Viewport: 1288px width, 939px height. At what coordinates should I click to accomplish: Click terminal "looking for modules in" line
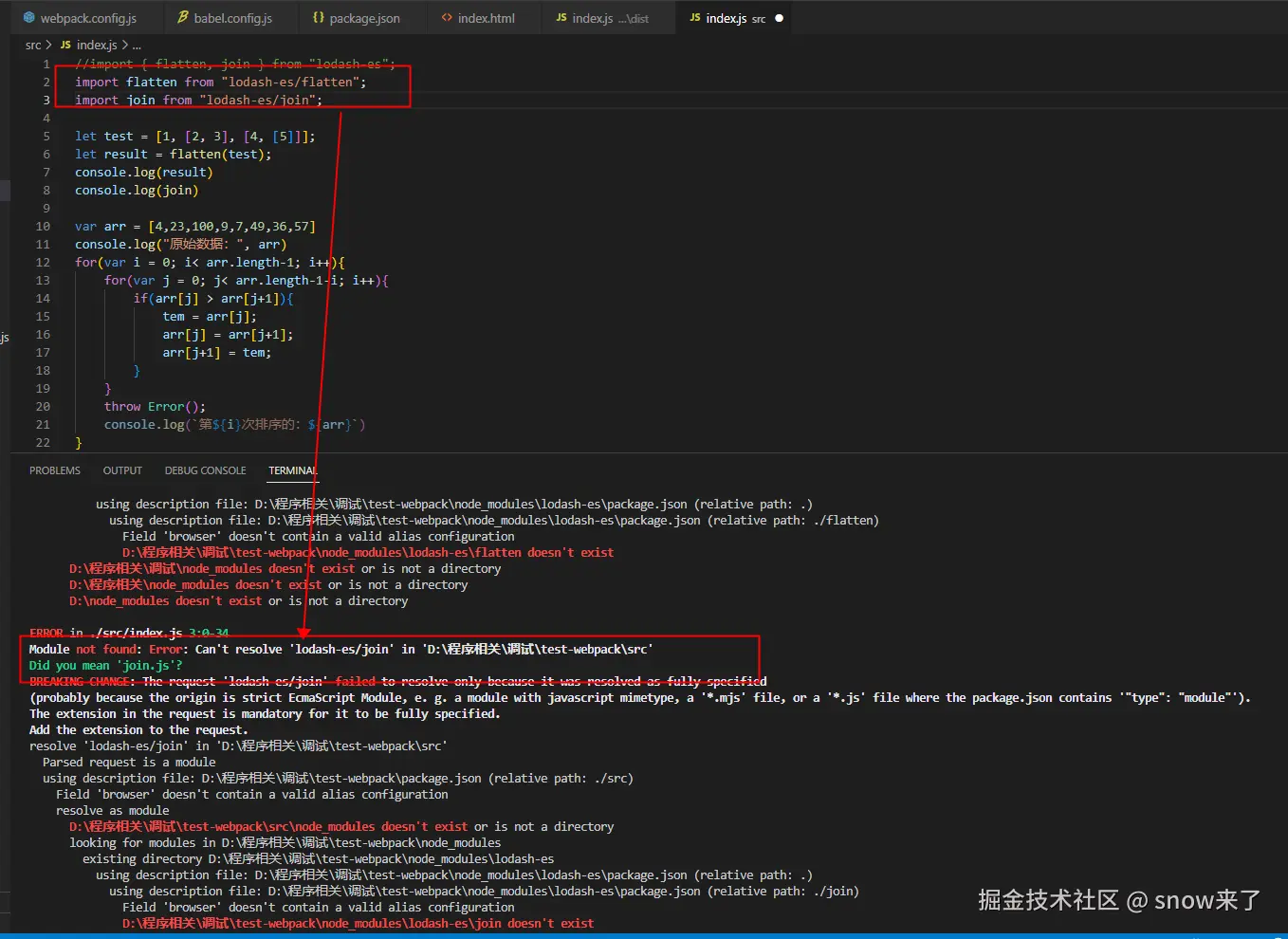[285, 843]
